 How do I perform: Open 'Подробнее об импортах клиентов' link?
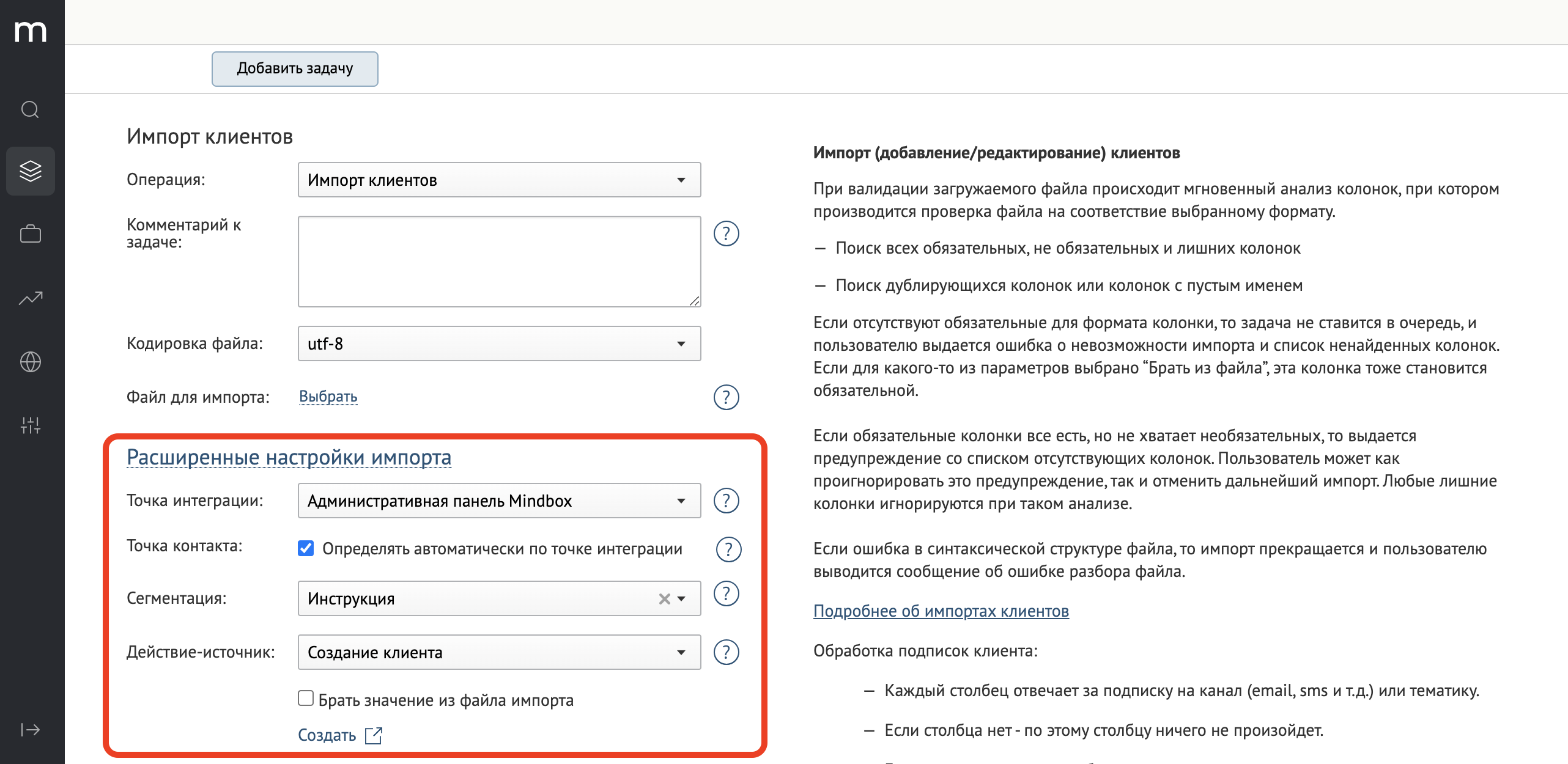point(941,611)
